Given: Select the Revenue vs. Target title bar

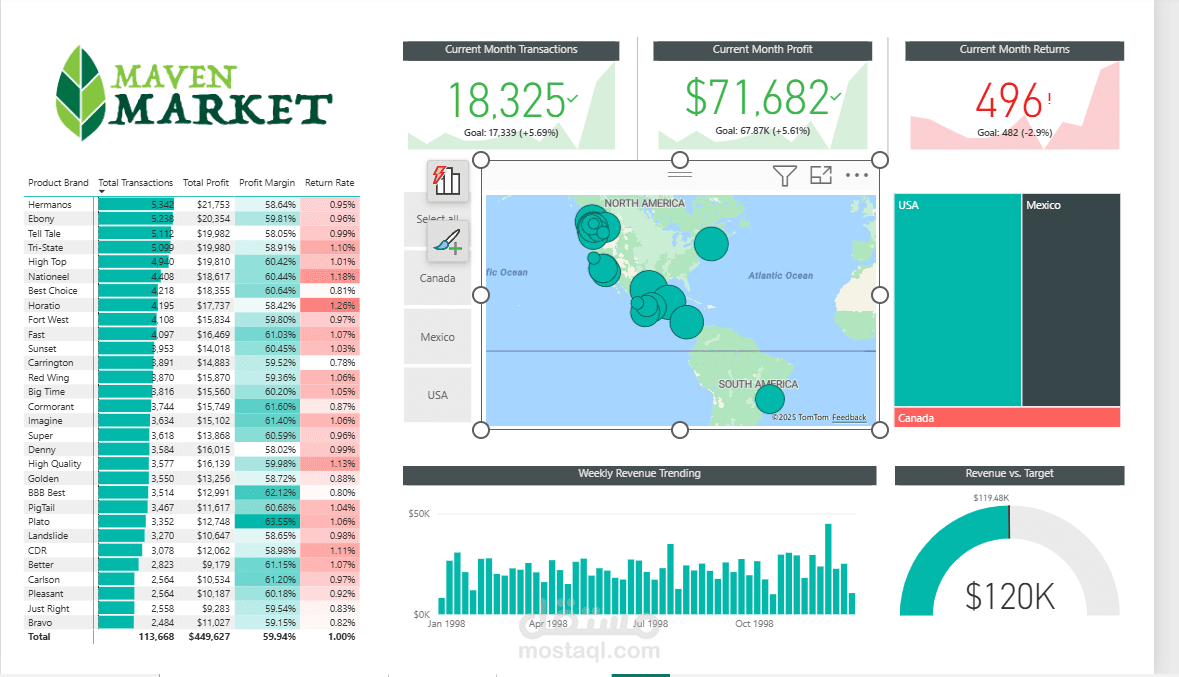Looking at the screenshot, I should point(1009,474).
